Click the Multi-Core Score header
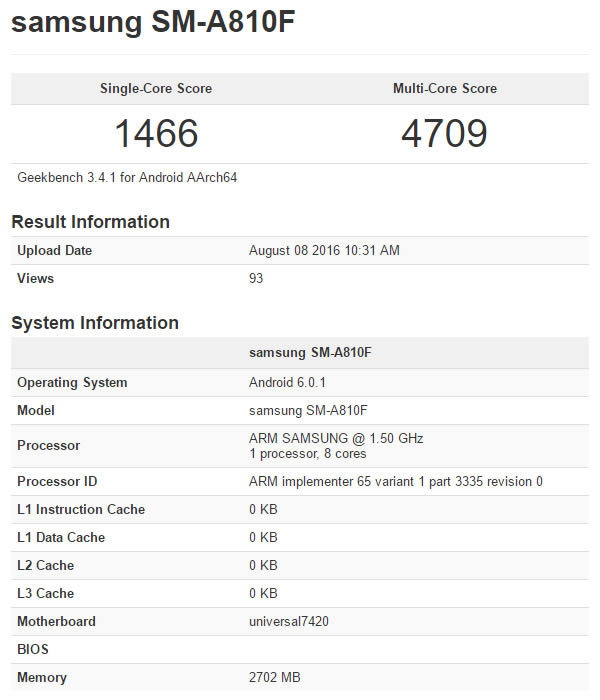600x700 pixels. coord(444,88)
